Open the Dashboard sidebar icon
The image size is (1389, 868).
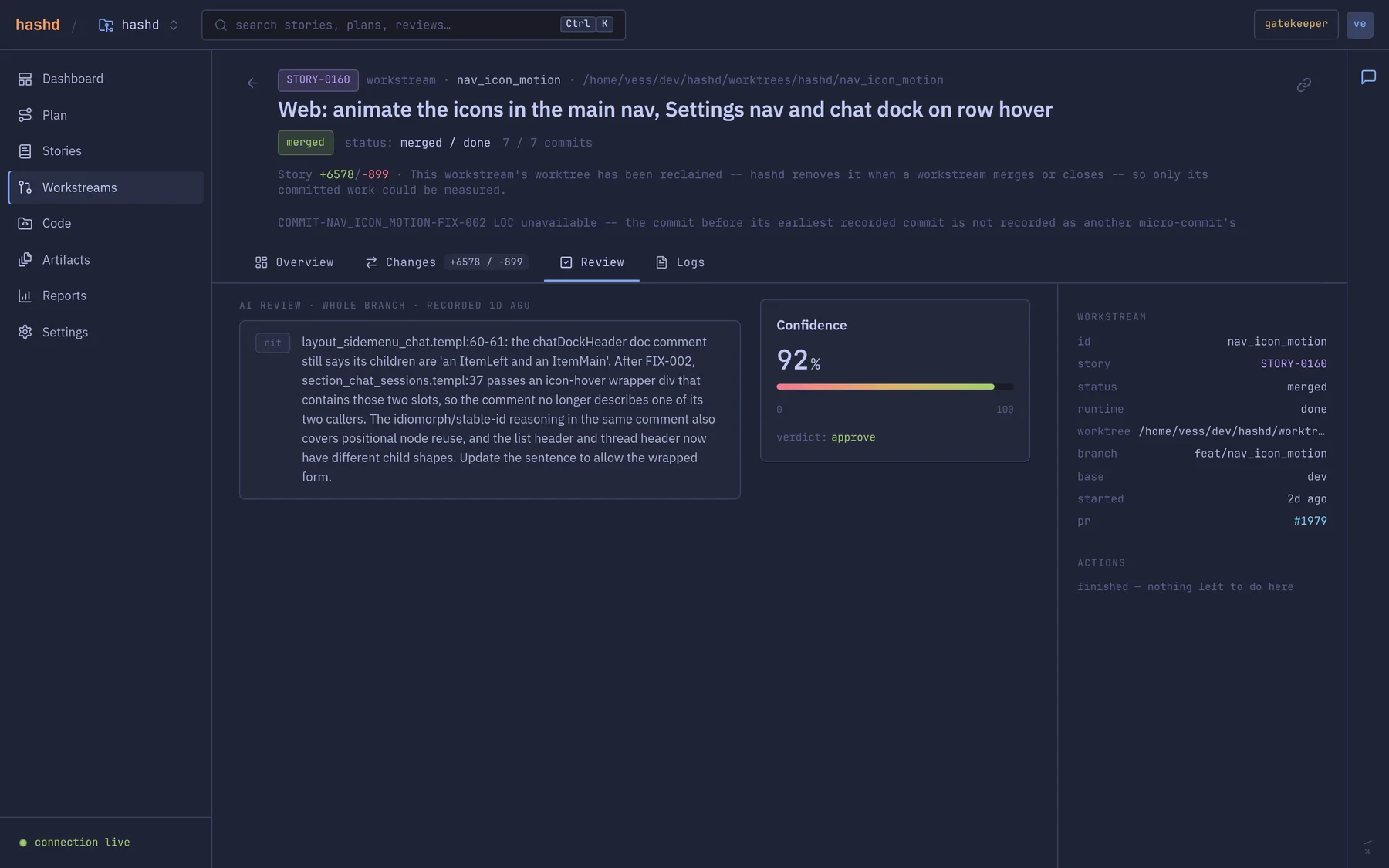pos(25,79)
